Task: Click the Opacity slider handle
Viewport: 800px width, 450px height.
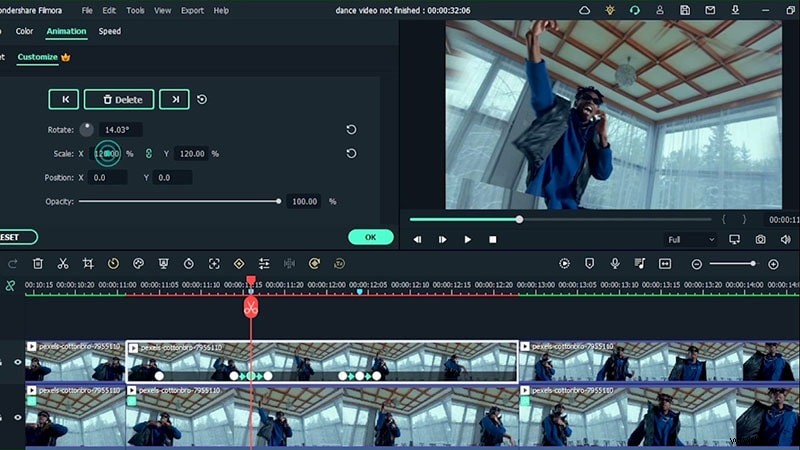Action: 279,201
